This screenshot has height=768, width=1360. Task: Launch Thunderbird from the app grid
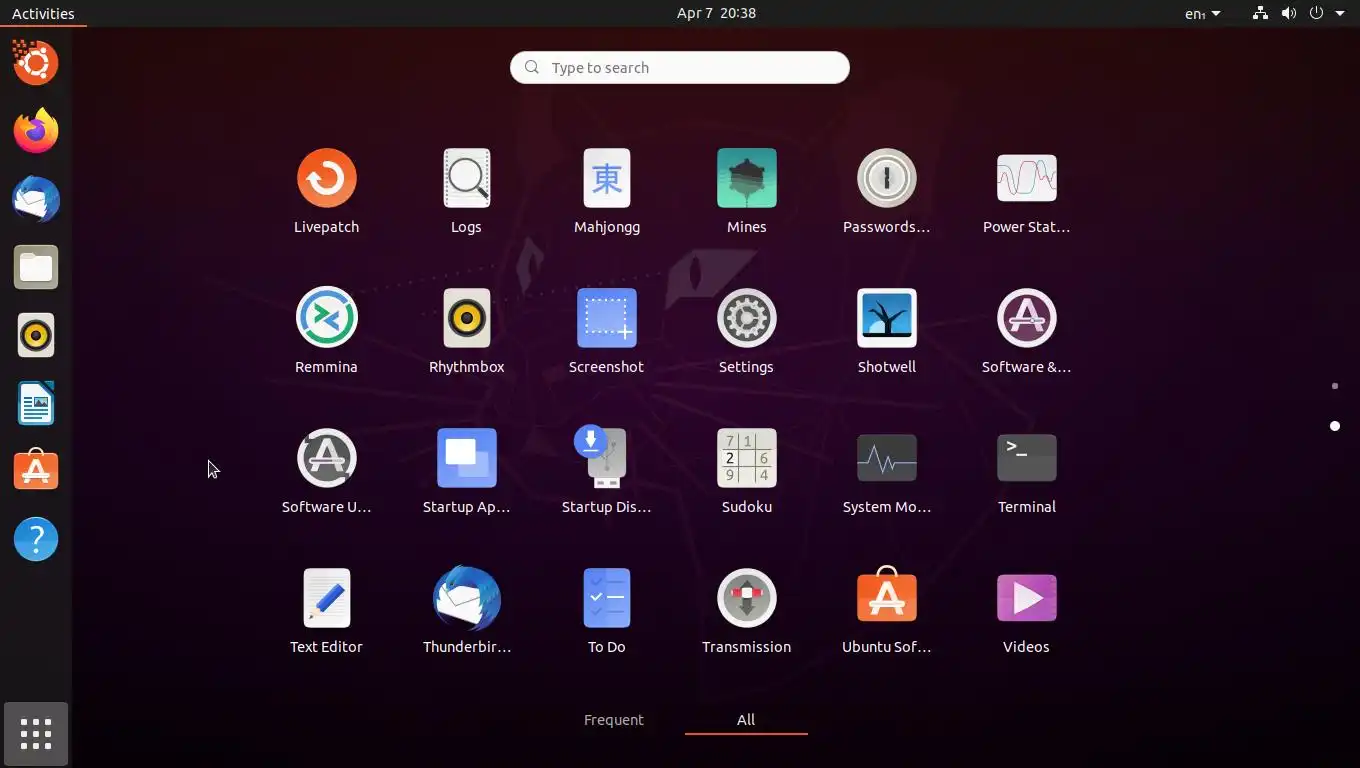[466, 612]
